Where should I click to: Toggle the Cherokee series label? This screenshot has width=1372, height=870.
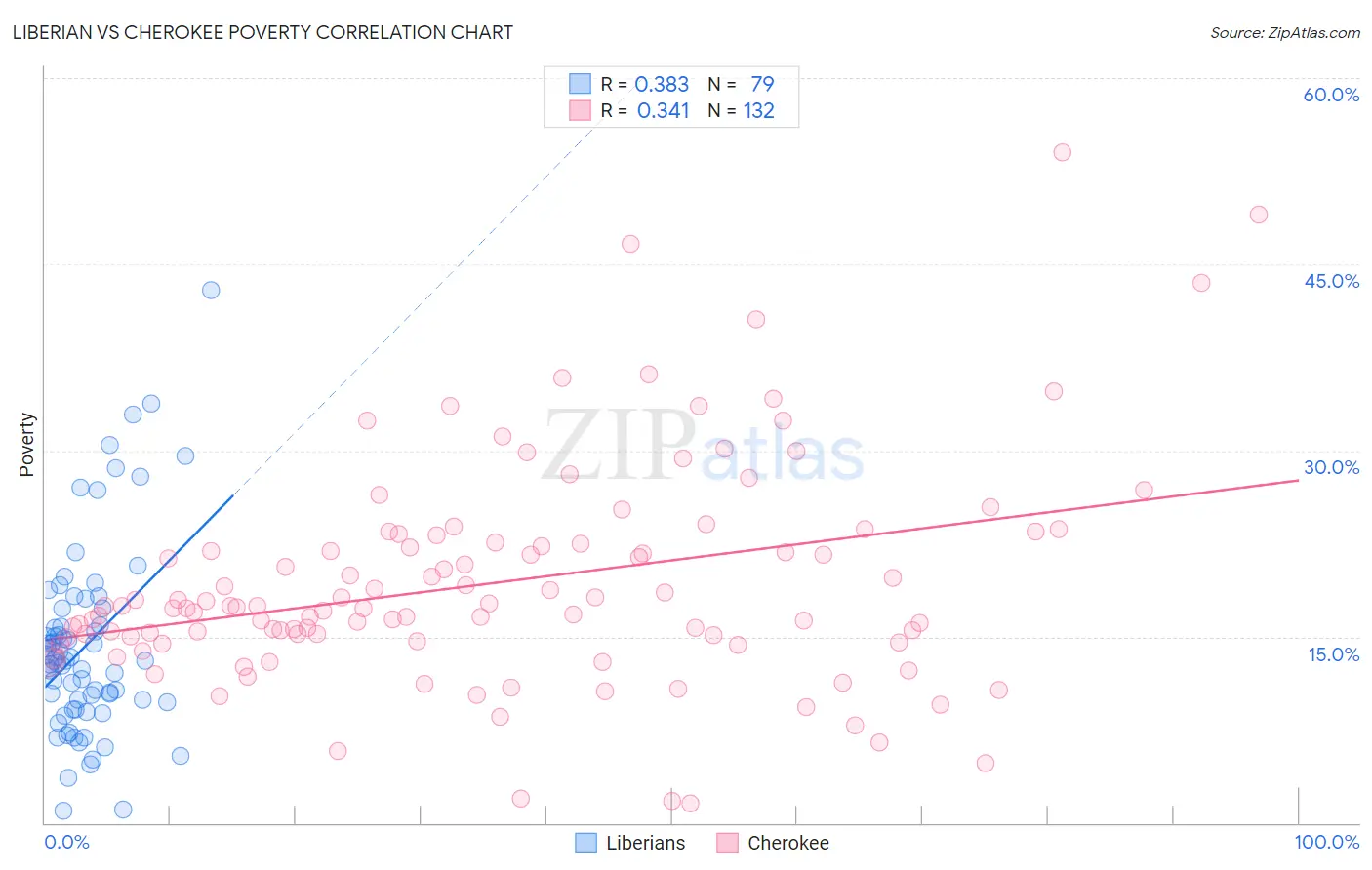[x=787, y=843]
